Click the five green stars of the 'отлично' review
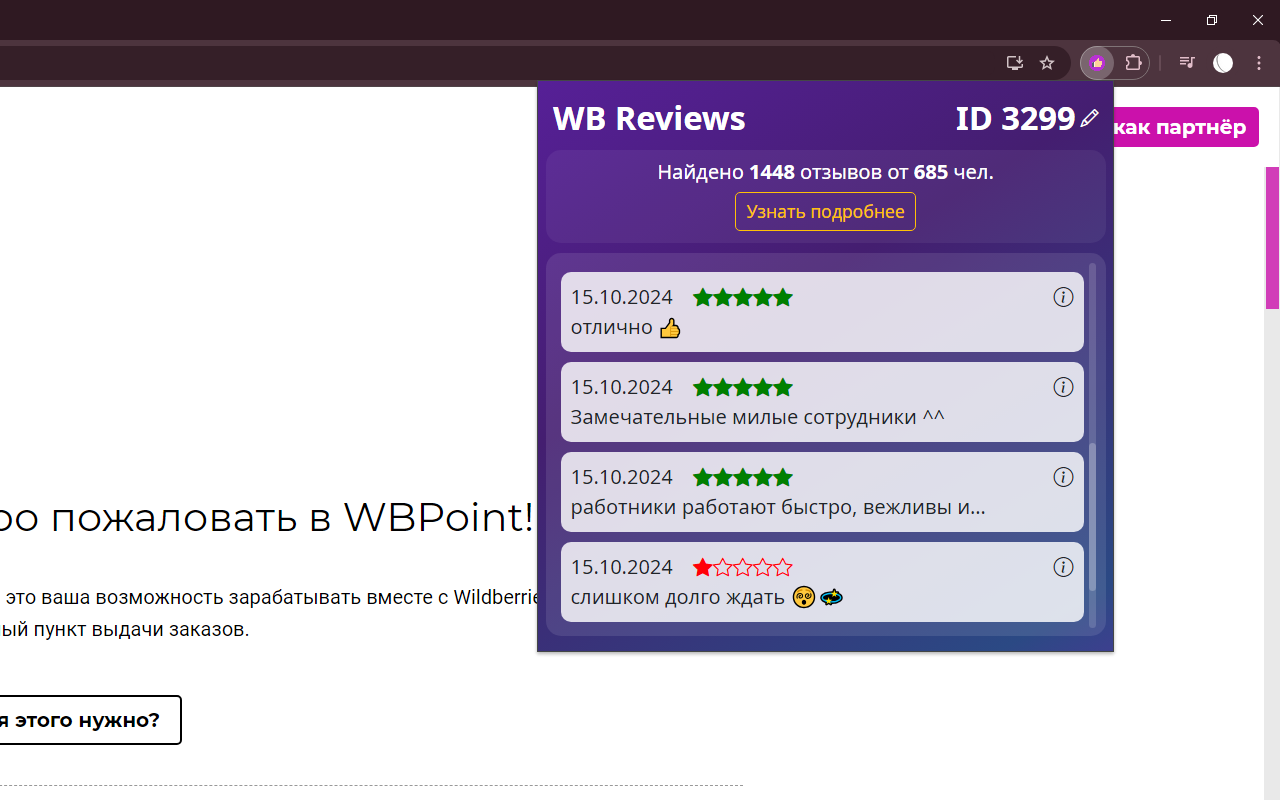Viewport: 1280px width, 800px height. coord(742,297)
